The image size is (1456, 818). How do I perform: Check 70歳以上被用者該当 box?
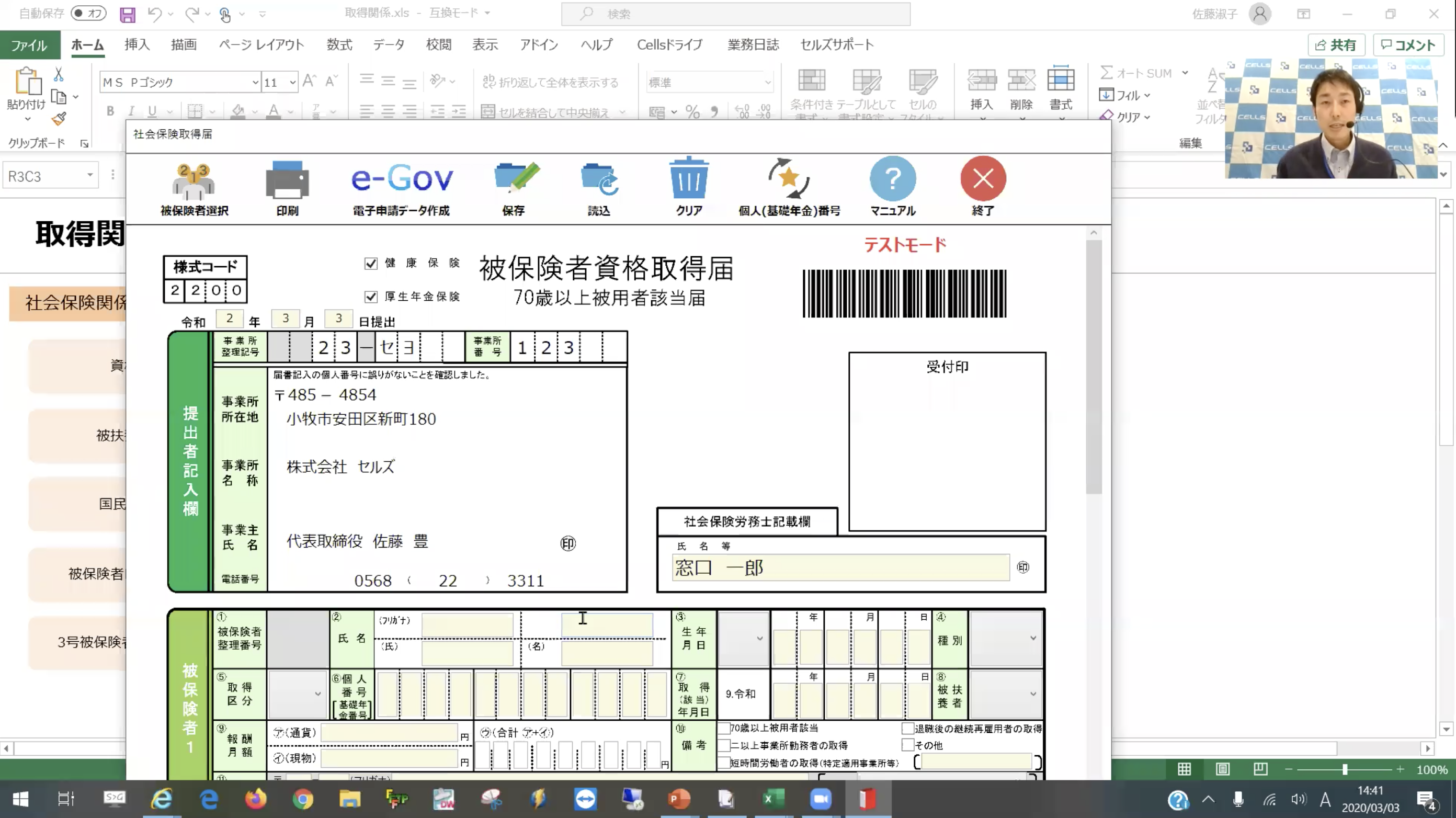(x=723, y=728)
